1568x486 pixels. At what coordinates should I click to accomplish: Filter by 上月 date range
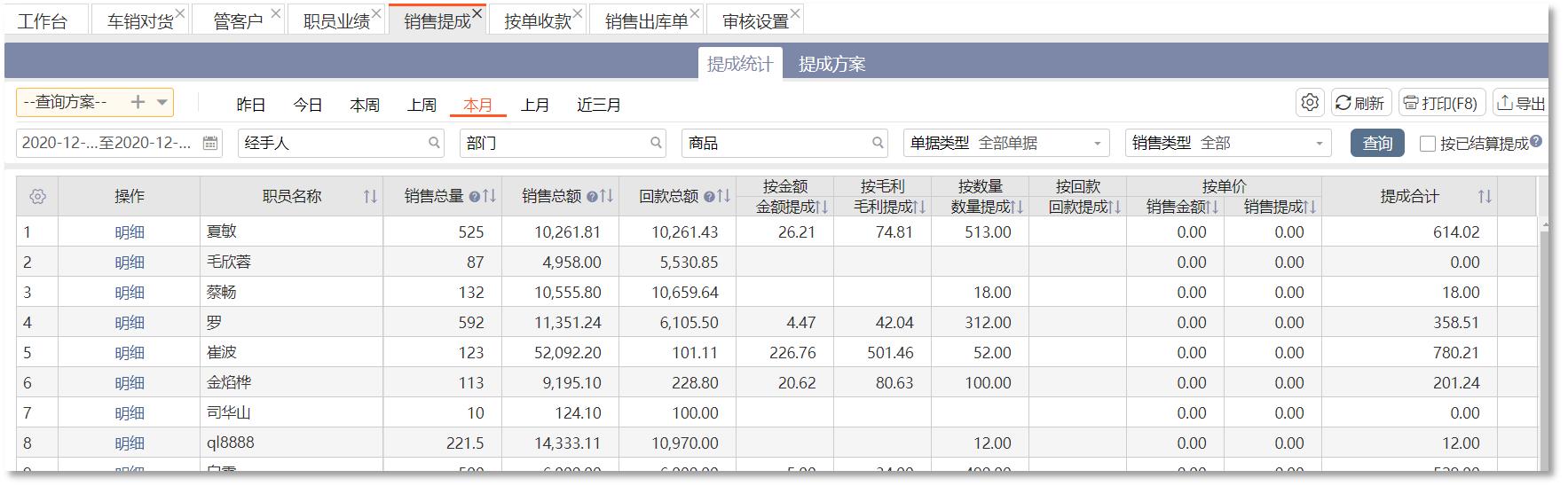click(x=535, y=105)
